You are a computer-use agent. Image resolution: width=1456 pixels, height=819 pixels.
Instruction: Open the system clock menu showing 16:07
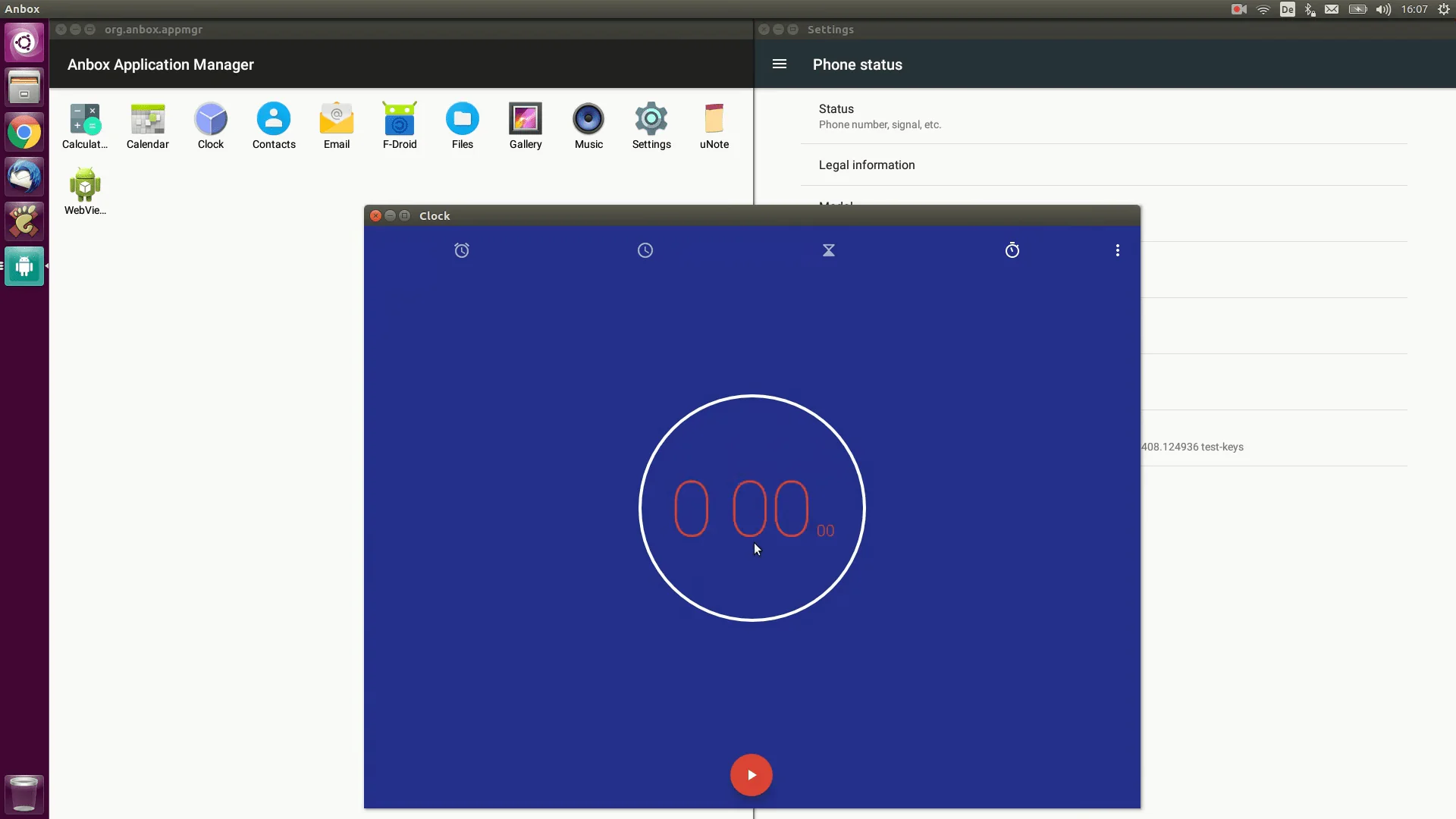tap(1415, 9)
